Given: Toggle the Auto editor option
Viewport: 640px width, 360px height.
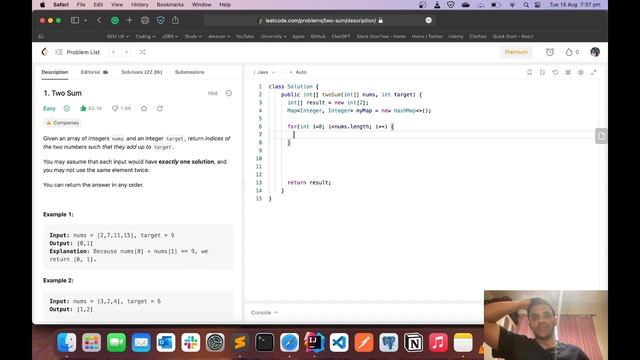Looking at the screenshot, I should [298, 72].
